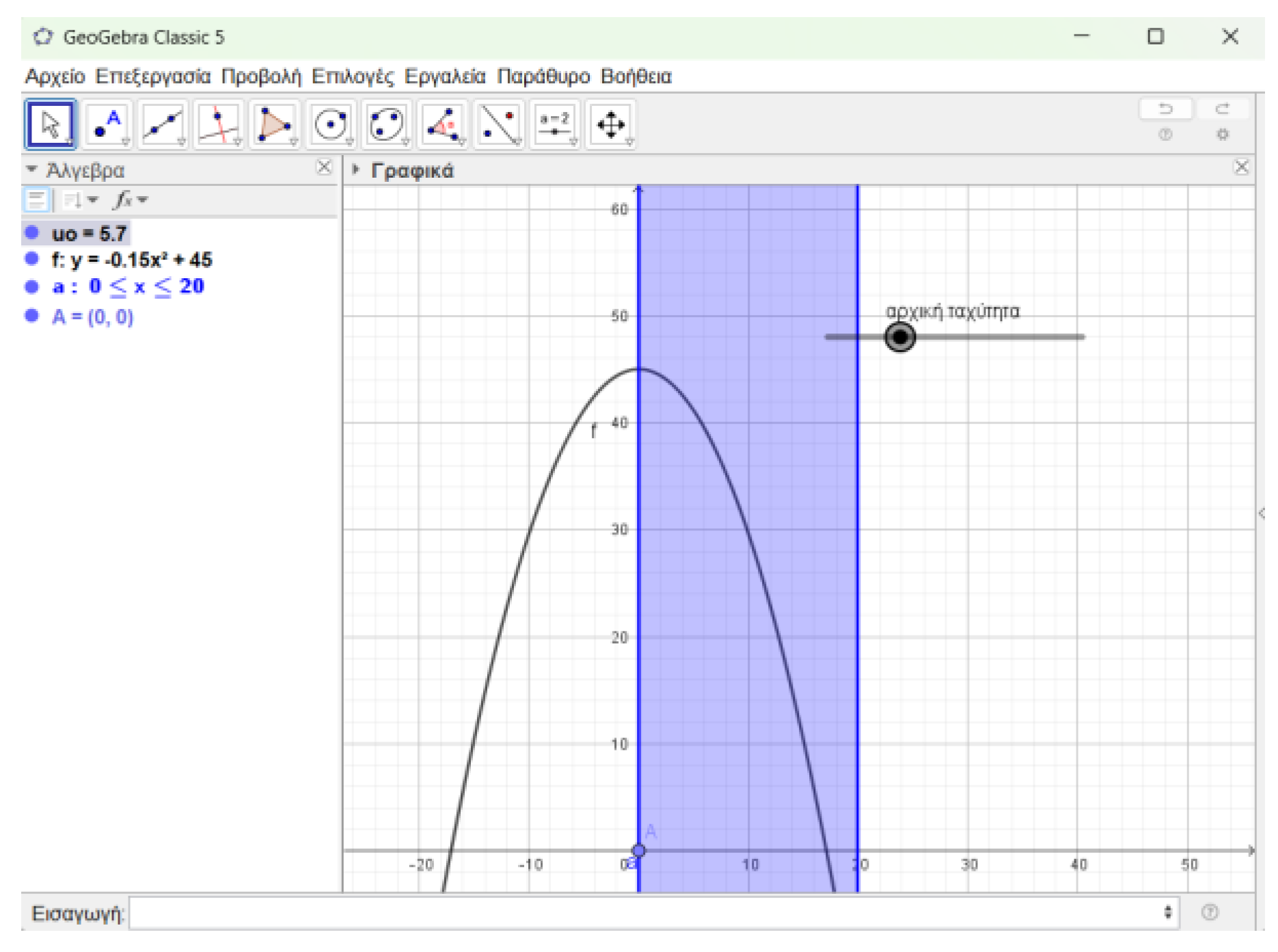
Task: Collapse the Άλγεβρα panel header arrow
Action: tap(31, 169)
